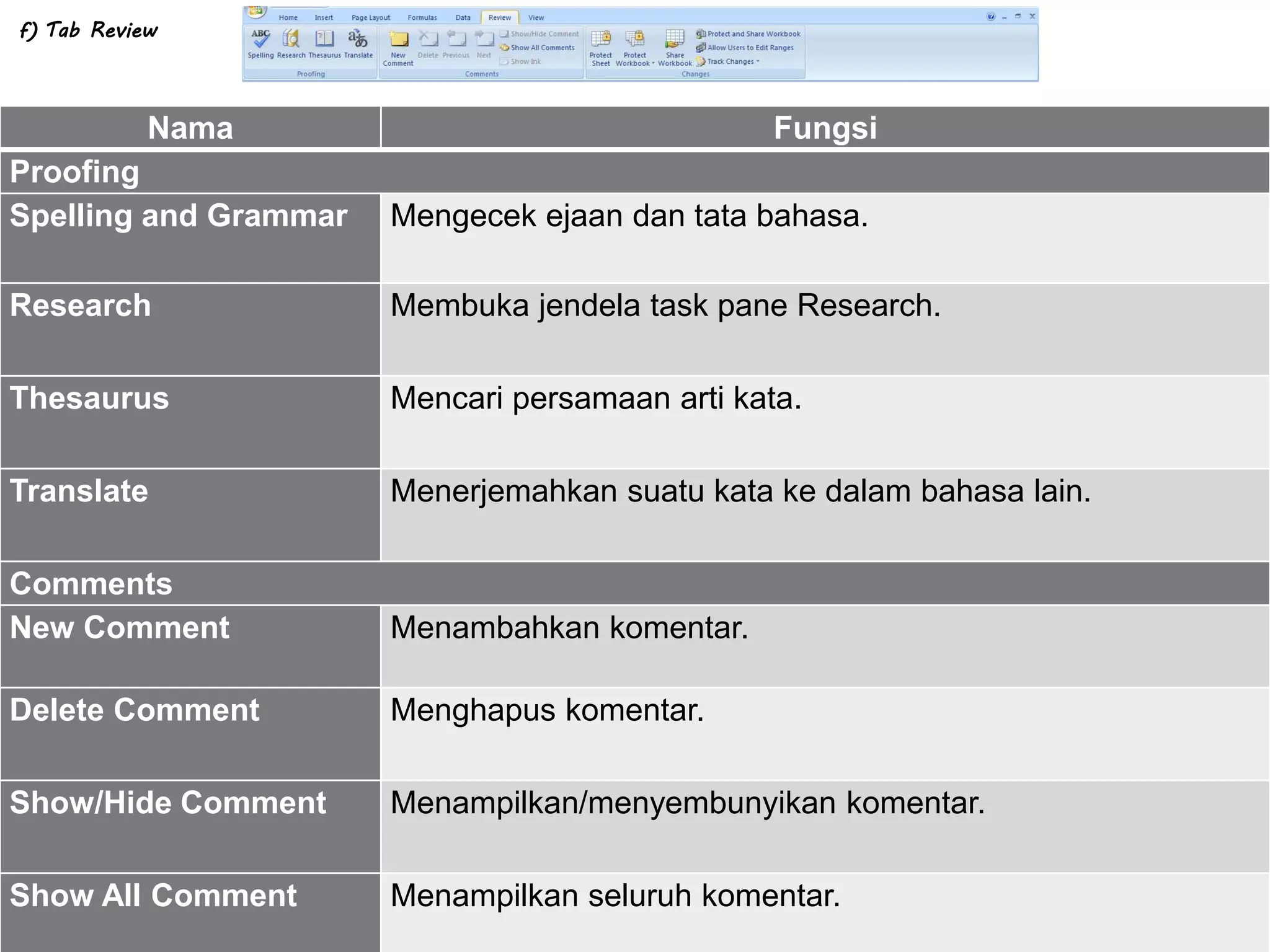
Task: Click 'Menghapus komentar.' text
Action: 548,710
